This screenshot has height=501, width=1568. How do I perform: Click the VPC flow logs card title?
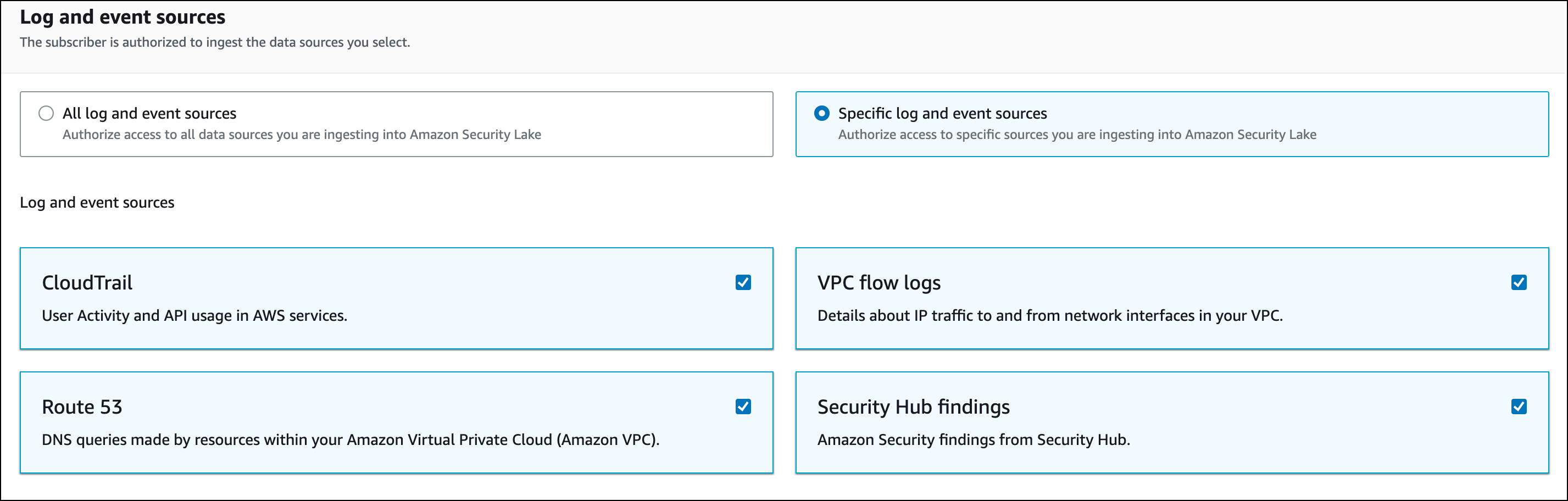pyautogui.click(x=878, y=283)
